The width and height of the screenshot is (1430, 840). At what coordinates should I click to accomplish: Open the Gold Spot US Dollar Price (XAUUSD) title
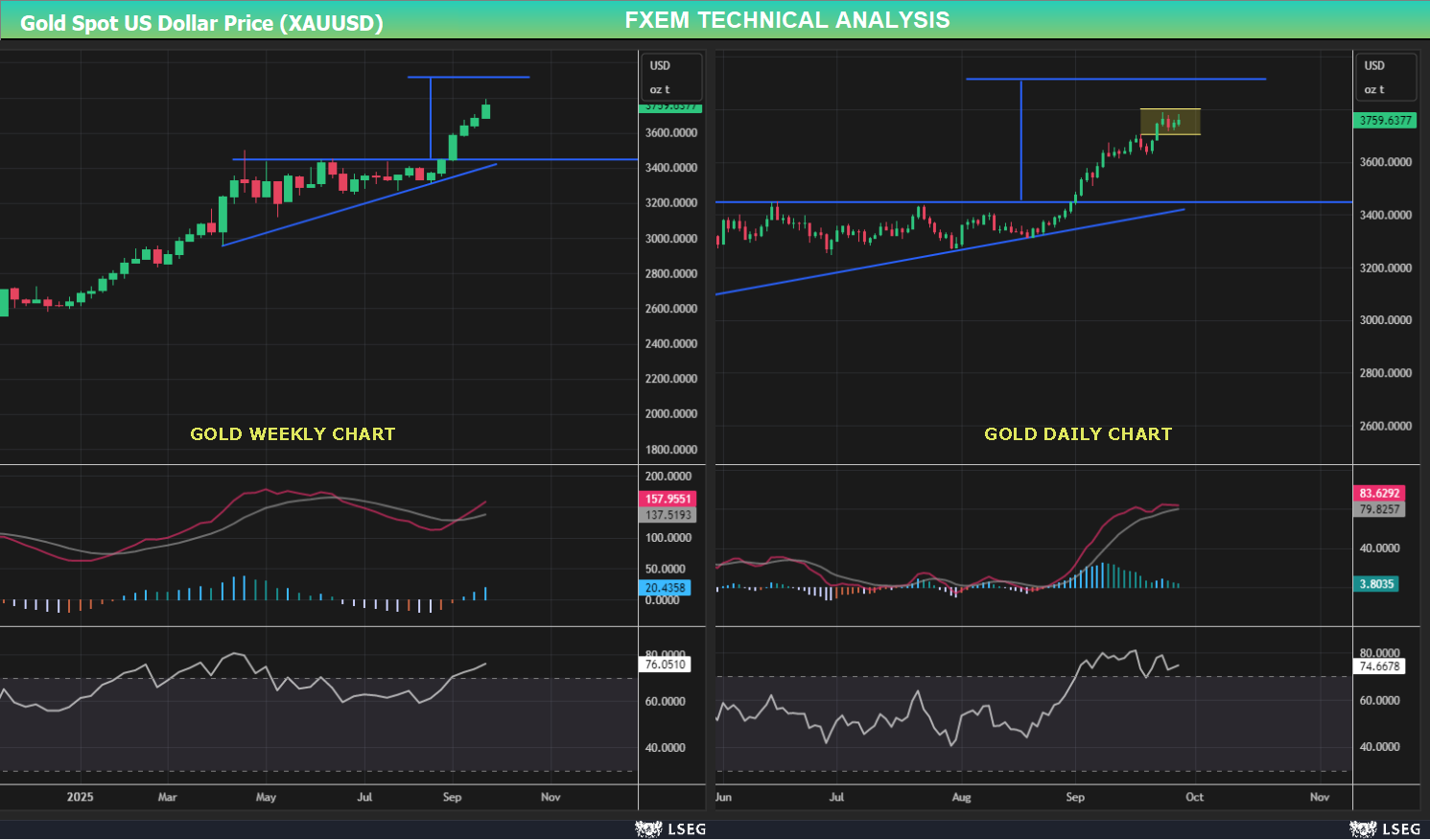point(204,19)
